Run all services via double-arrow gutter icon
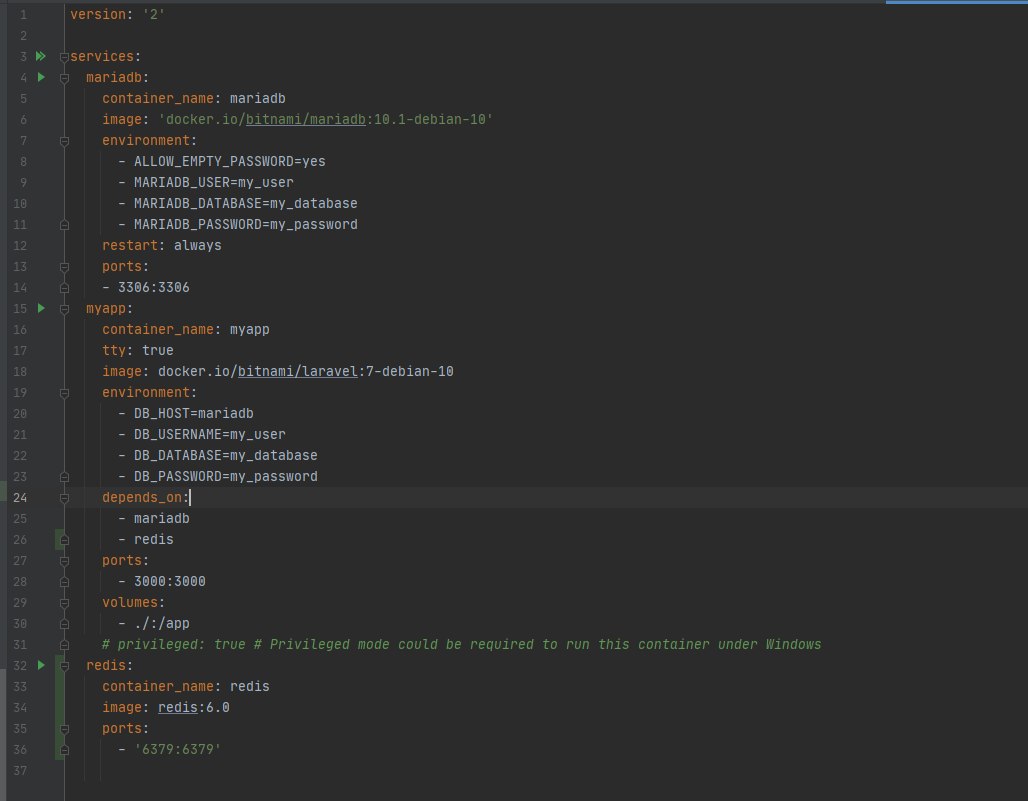This screenshot has width=1028, height=801. 41,56
